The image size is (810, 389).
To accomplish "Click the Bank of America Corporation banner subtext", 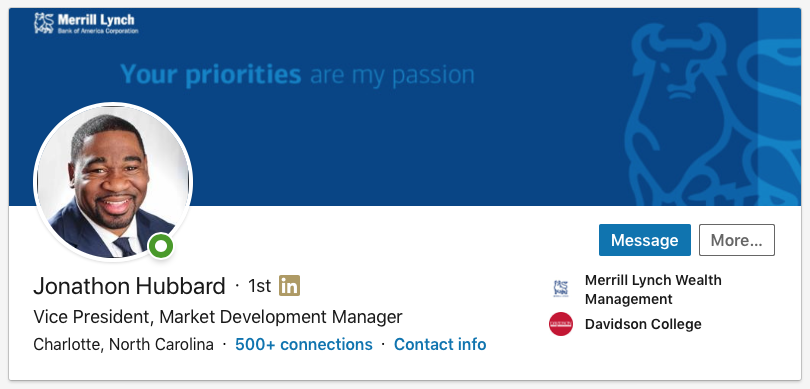I will (98, 31).
